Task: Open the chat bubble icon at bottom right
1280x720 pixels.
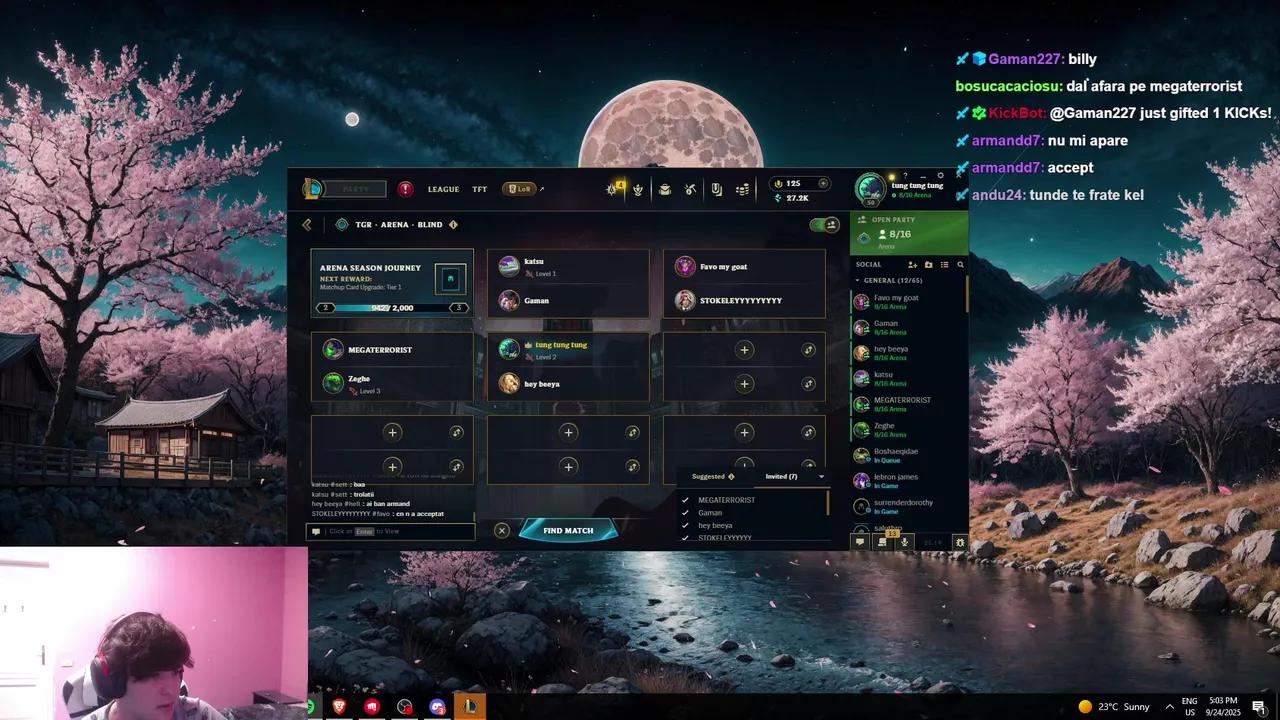Action: [859, 542]
